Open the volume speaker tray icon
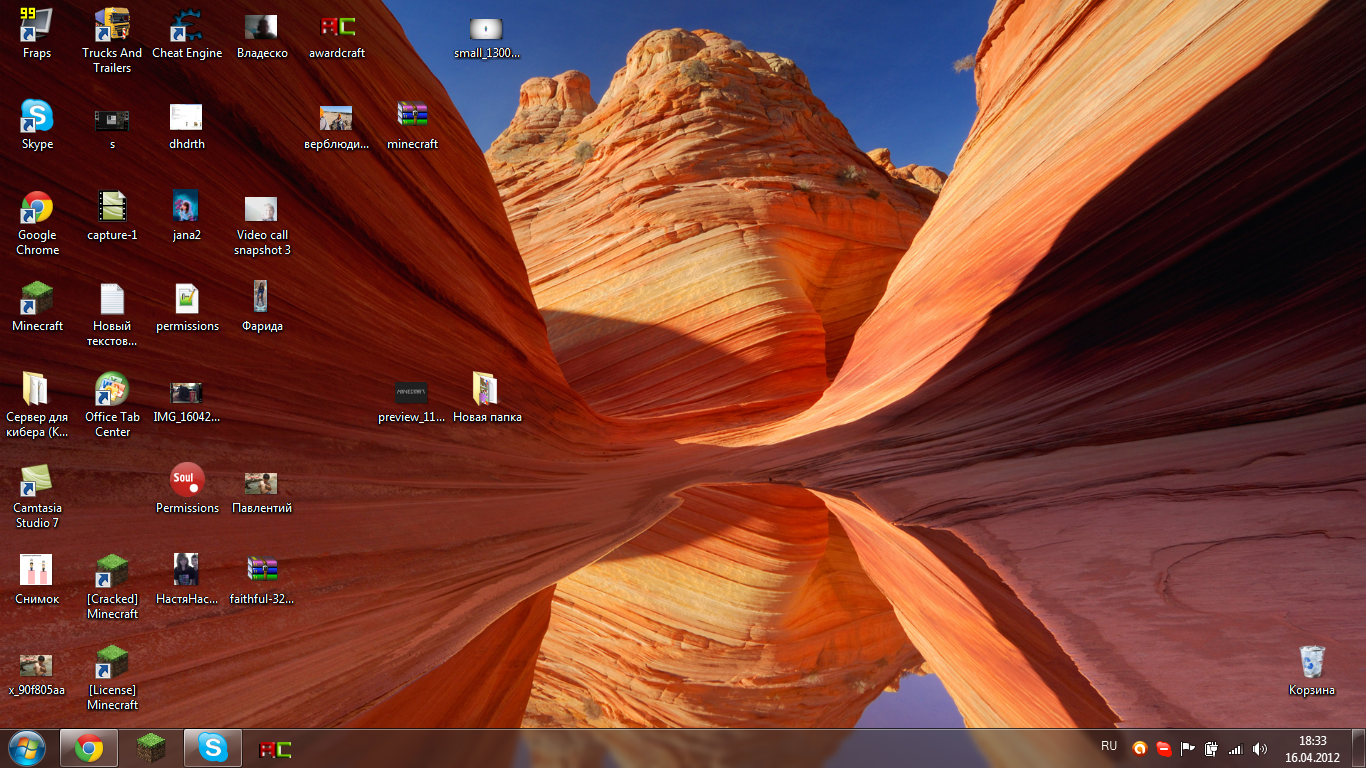The width and height of the screenshot is (1366, 768). [x=1260, y=749]
